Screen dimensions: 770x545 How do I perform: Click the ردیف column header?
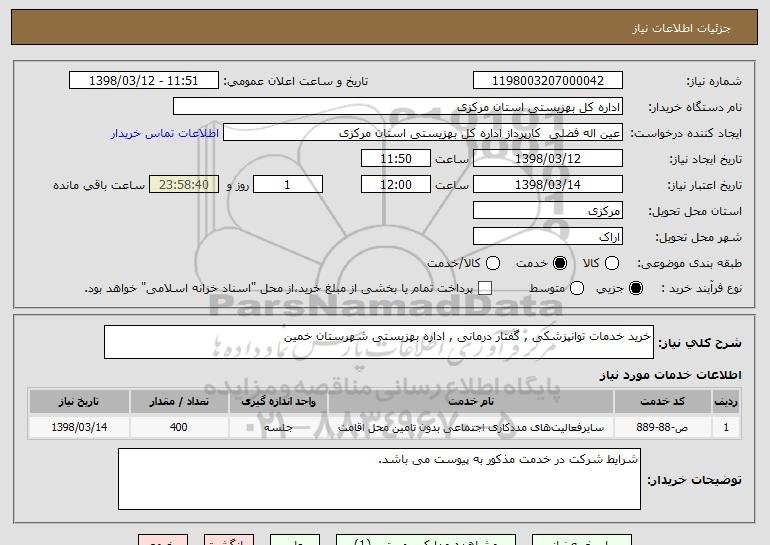tap(726, 402)
